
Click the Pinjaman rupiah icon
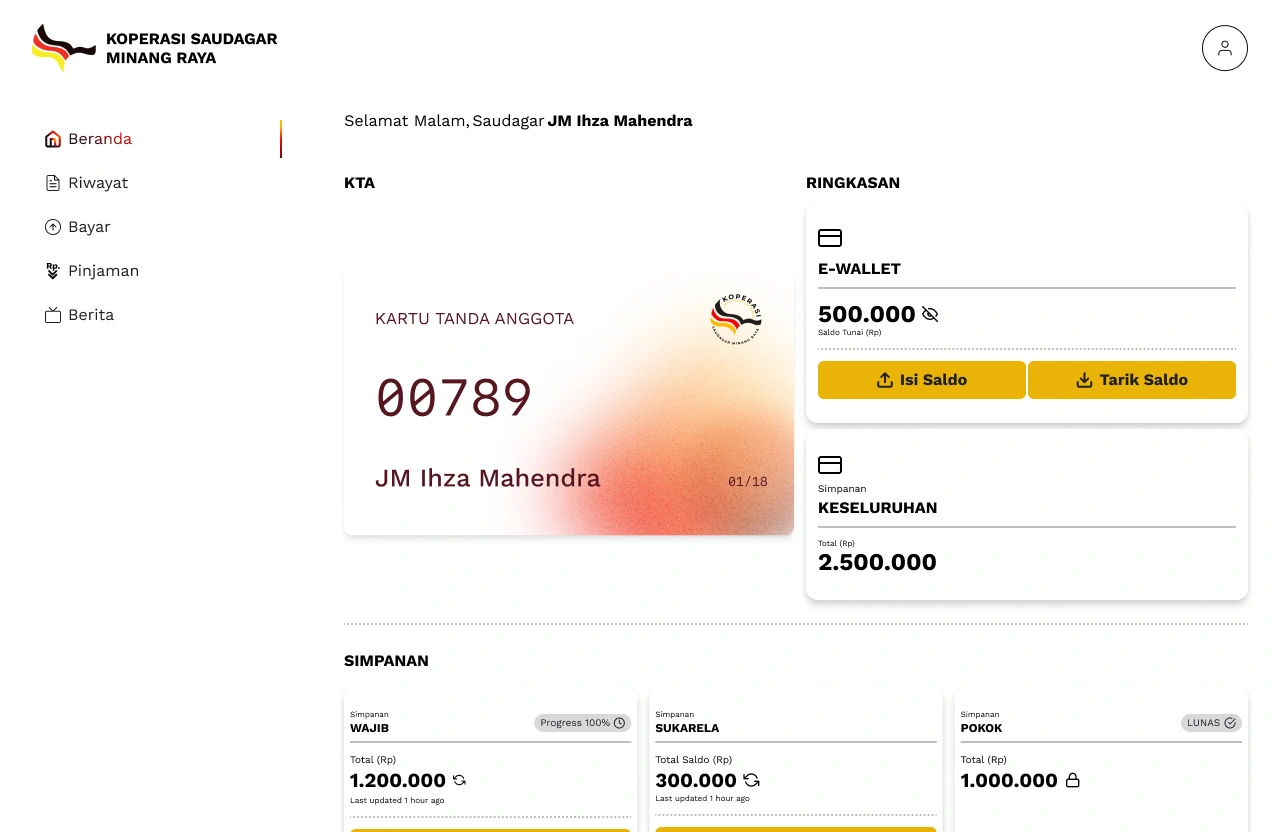click(53, 271)
